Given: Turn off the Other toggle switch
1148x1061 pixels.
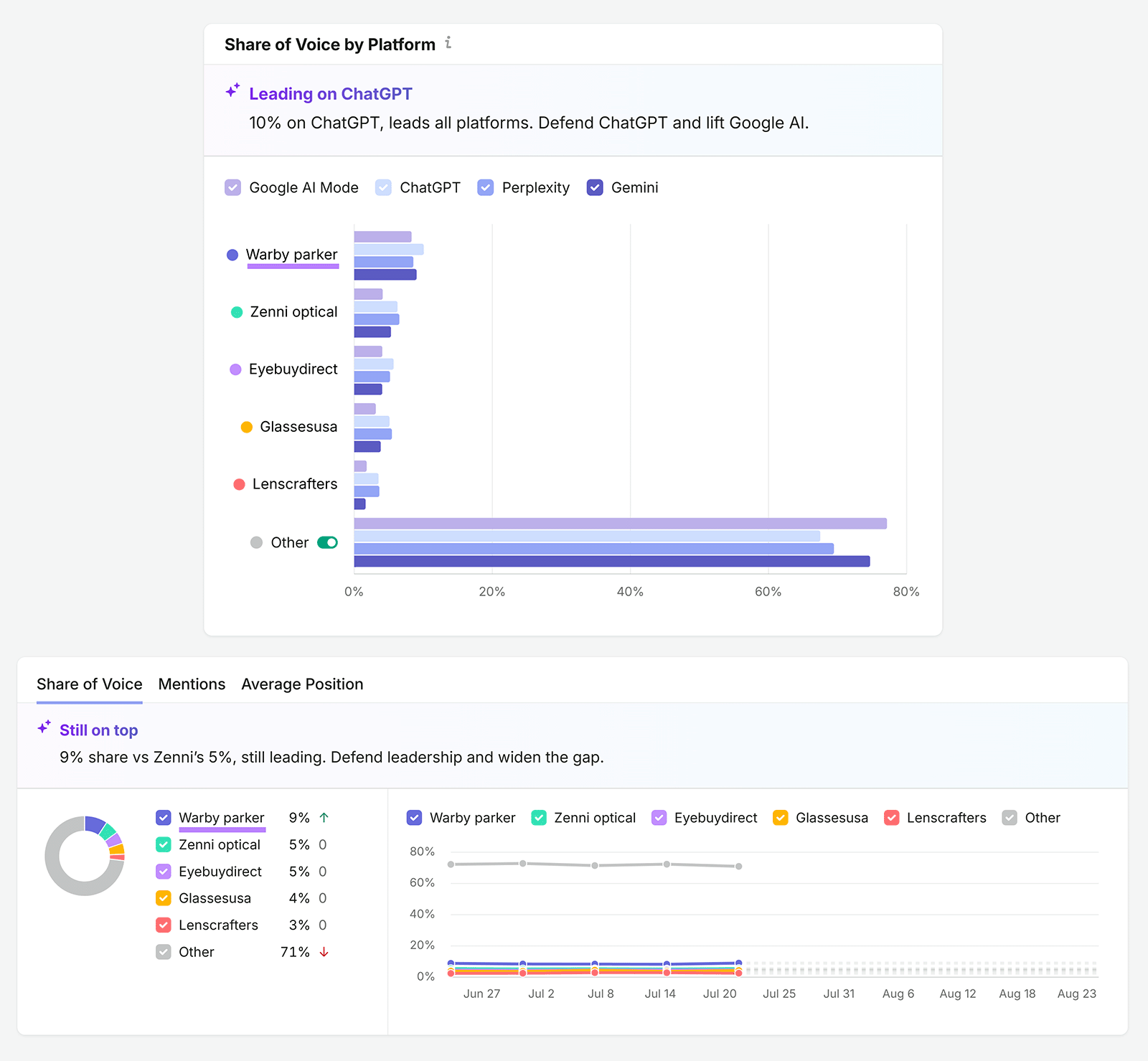Looking at the screenshot, I should coord(327,542).
